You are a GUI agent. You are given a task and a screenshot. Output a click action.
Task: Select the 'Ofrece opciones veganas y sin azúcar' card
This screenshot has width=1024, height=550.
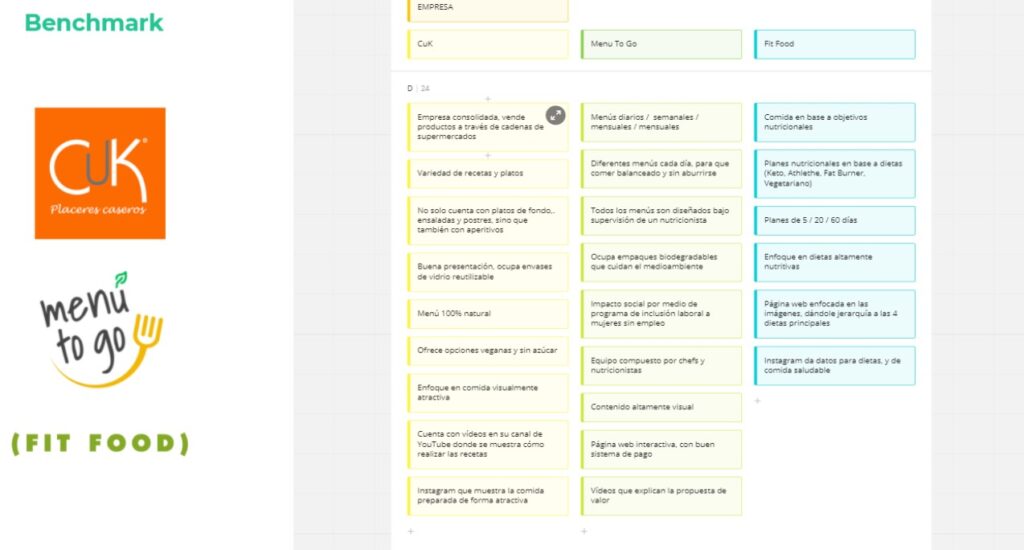(x=488, y=351)
